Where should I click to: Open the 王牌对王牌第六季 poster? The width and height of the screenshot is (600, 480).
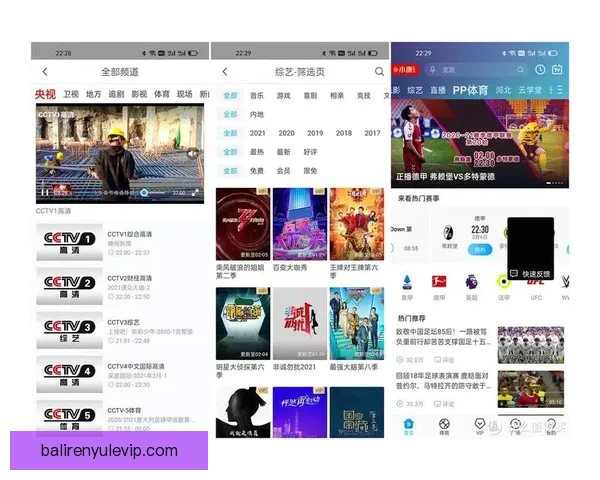[357, 224]
